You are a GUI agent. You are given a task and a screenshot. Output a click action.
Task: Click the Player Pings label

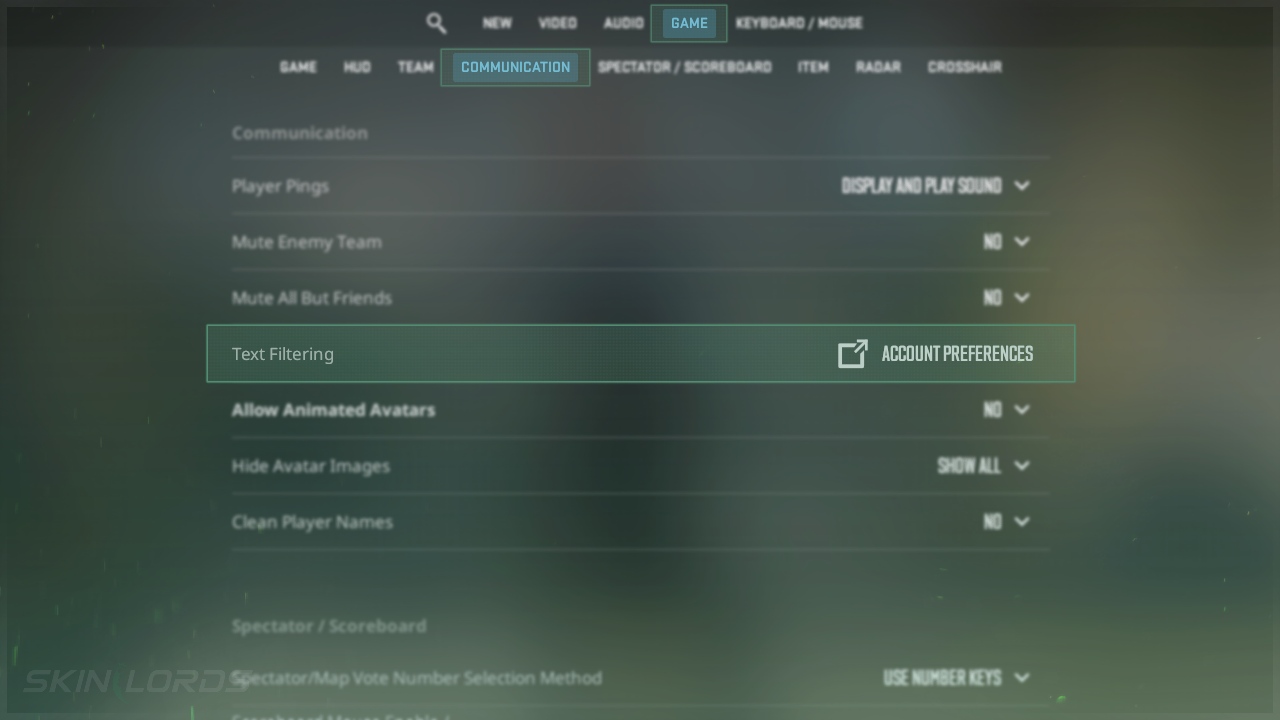point(280,186)
